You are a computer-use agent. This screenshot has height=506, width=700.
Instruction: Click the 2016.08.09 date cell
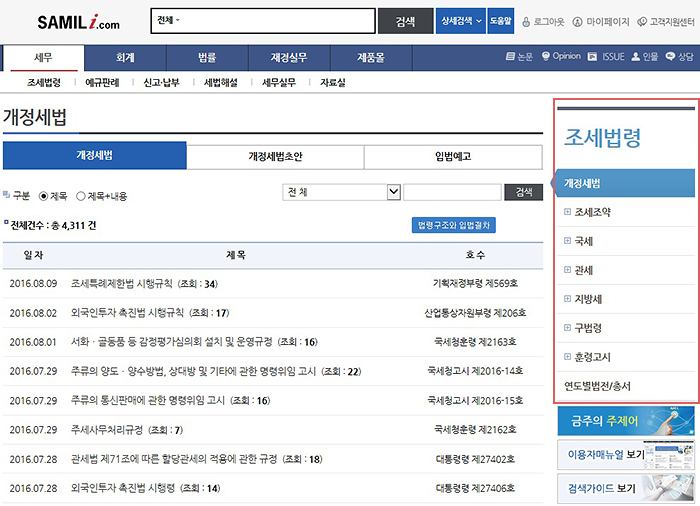tap(33, 284)
